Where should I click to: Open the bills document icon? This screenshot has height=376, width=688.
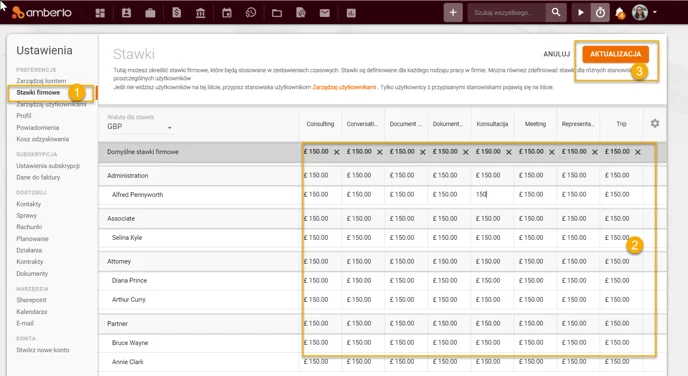(x=176, y=13)
